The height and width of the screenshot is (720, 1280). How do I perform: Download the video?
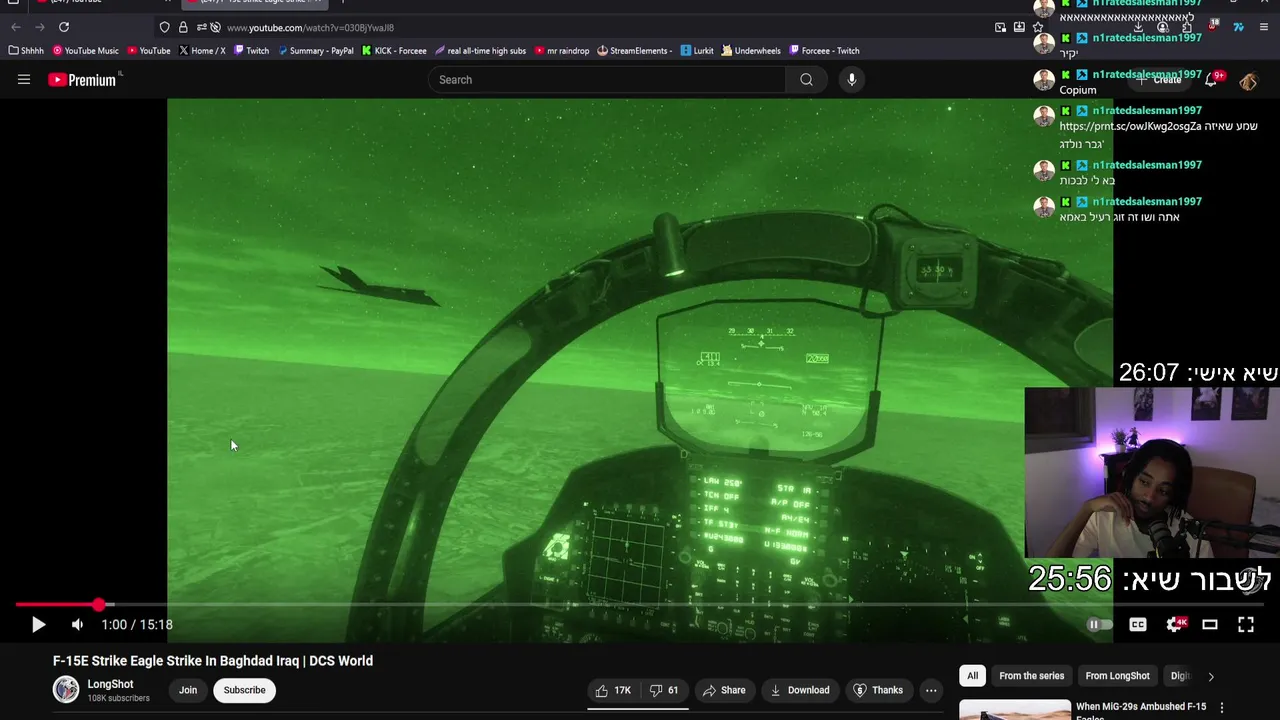tap(799, 690)
